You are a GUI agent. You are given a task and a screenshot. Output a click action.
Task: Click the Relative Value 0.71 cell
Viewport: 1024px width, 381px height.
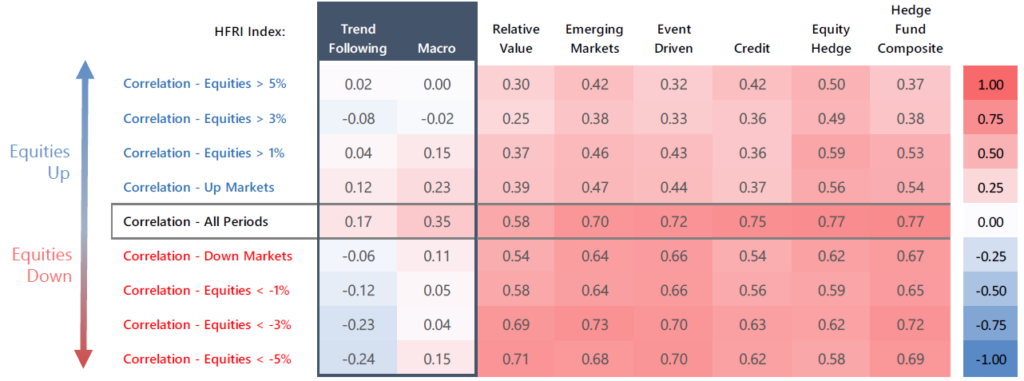[x=516, y=359]
